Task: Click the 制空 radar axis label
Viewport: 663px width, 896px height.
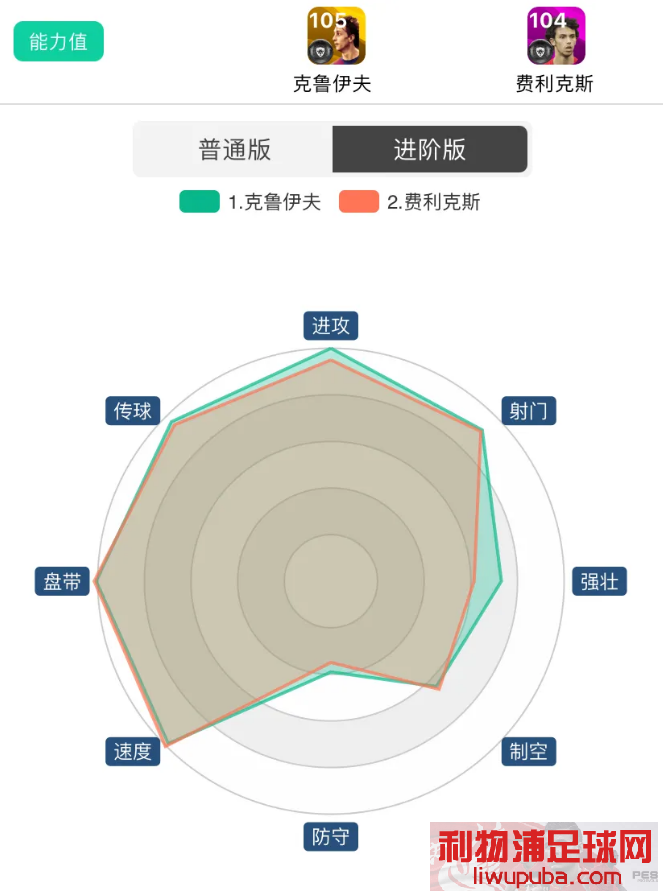Action: [529, 751]
